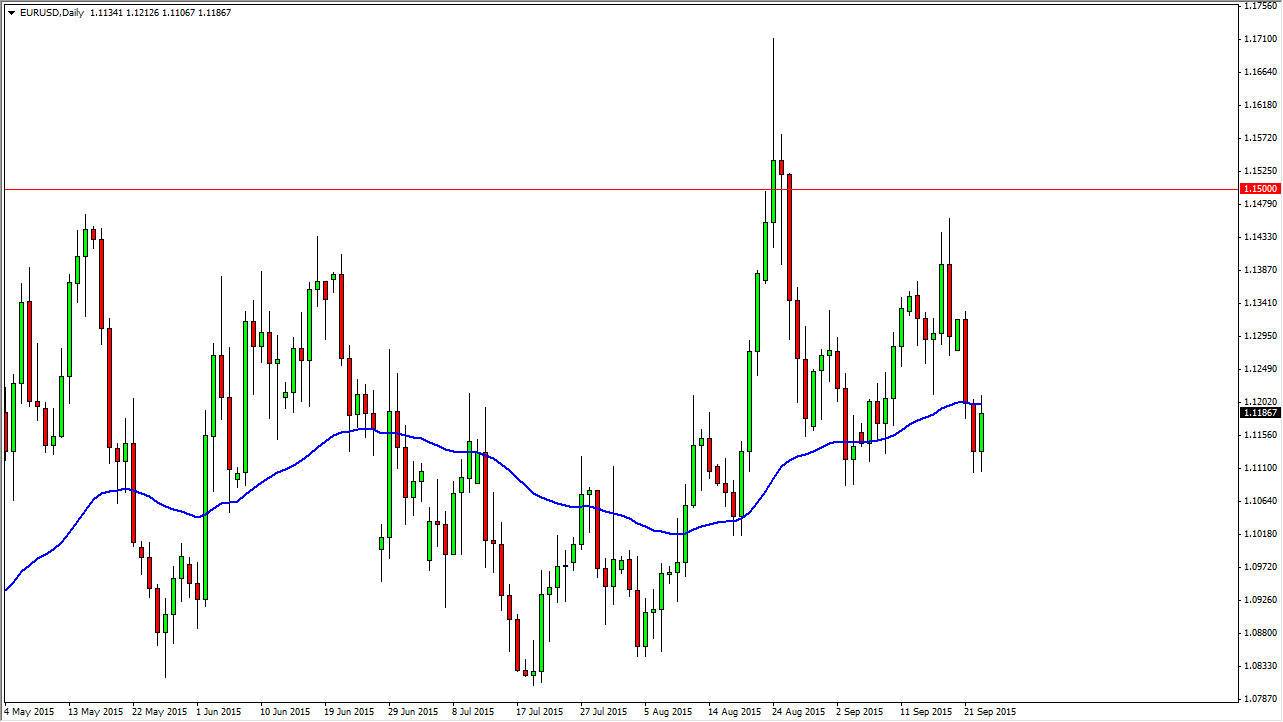Click the 1.12490 price axis label
This screenshot has width=1283, height=722.
pos(1261,369)
